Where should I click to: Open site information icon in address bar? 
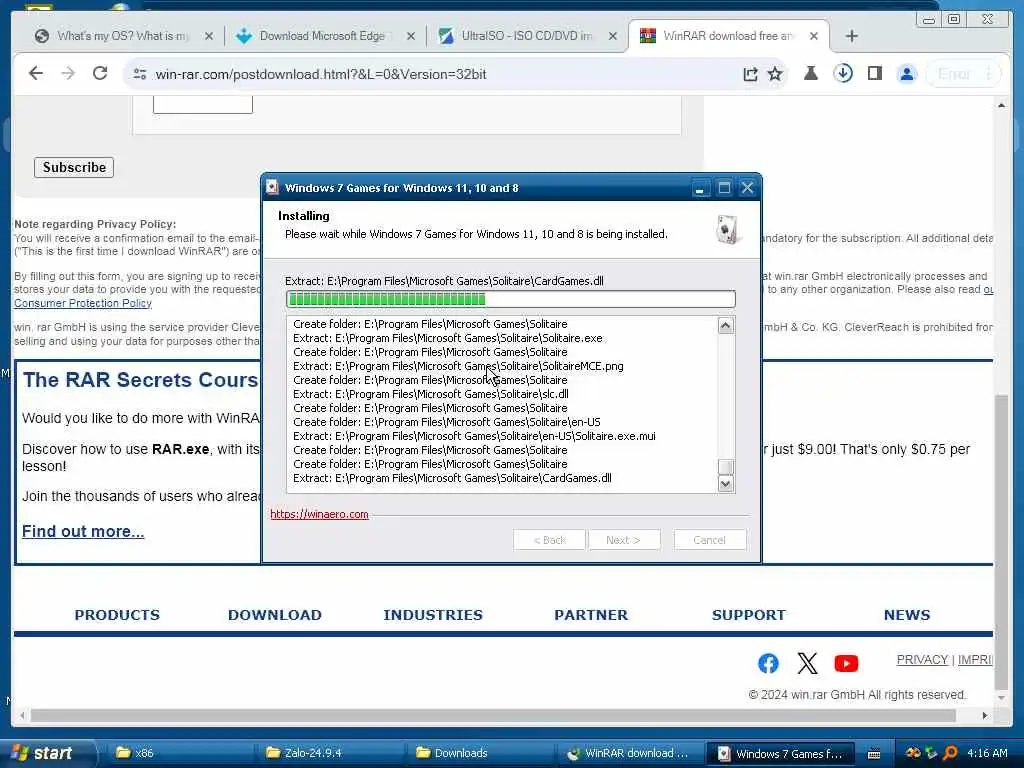pos(139,74)
